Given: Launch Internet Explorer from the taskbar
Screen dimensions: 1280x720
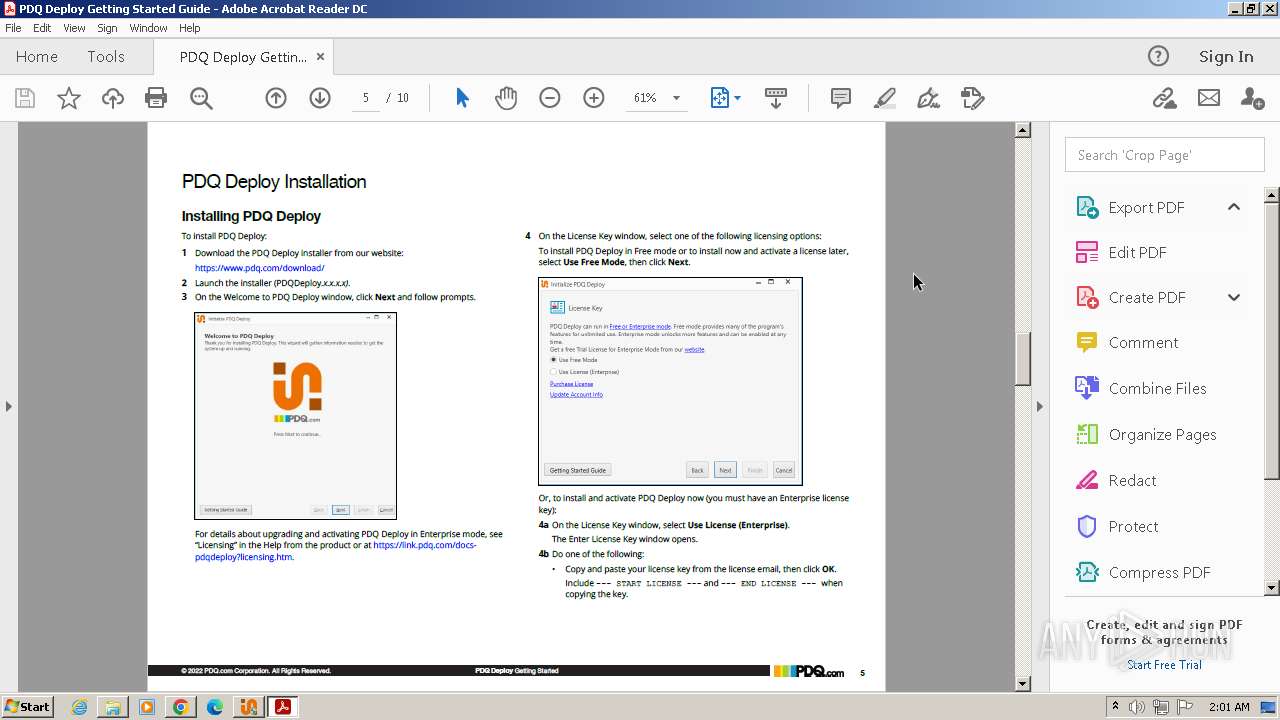Looking at the screenshot, I should tap(79, 707).
